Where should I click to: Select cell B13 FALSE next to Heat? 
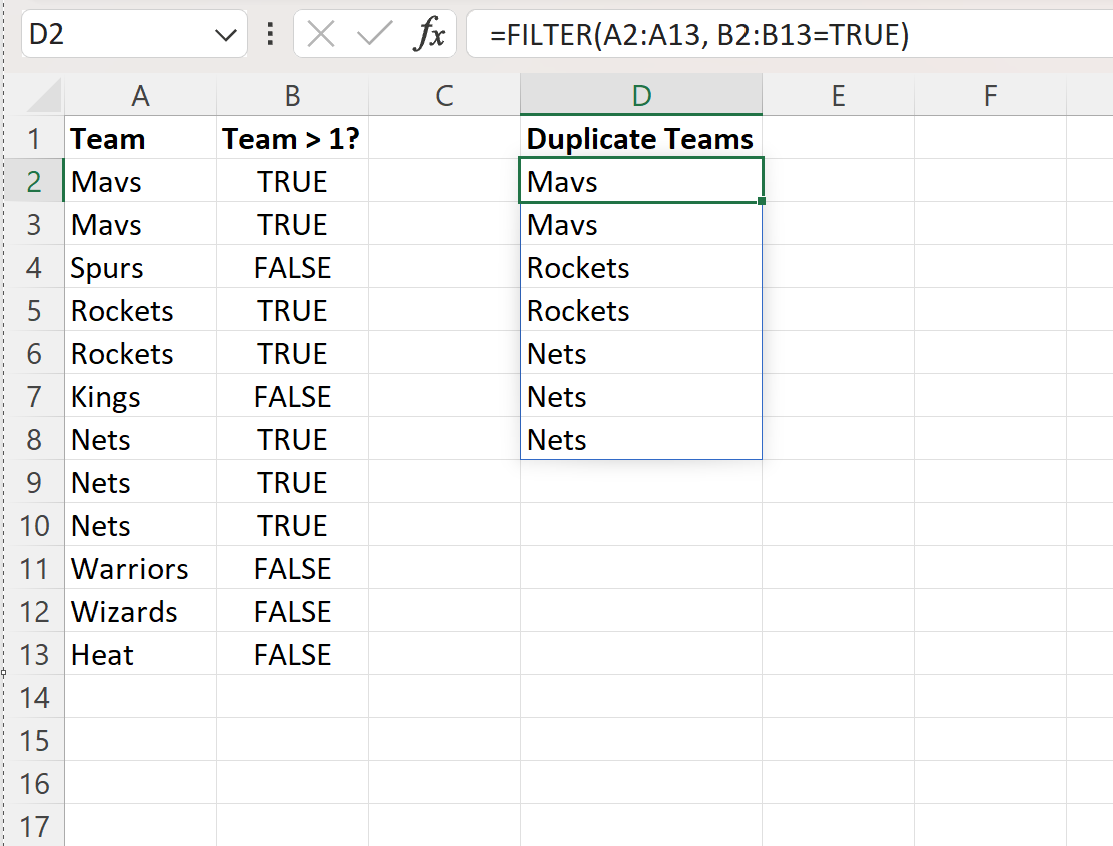pos(292,654)
